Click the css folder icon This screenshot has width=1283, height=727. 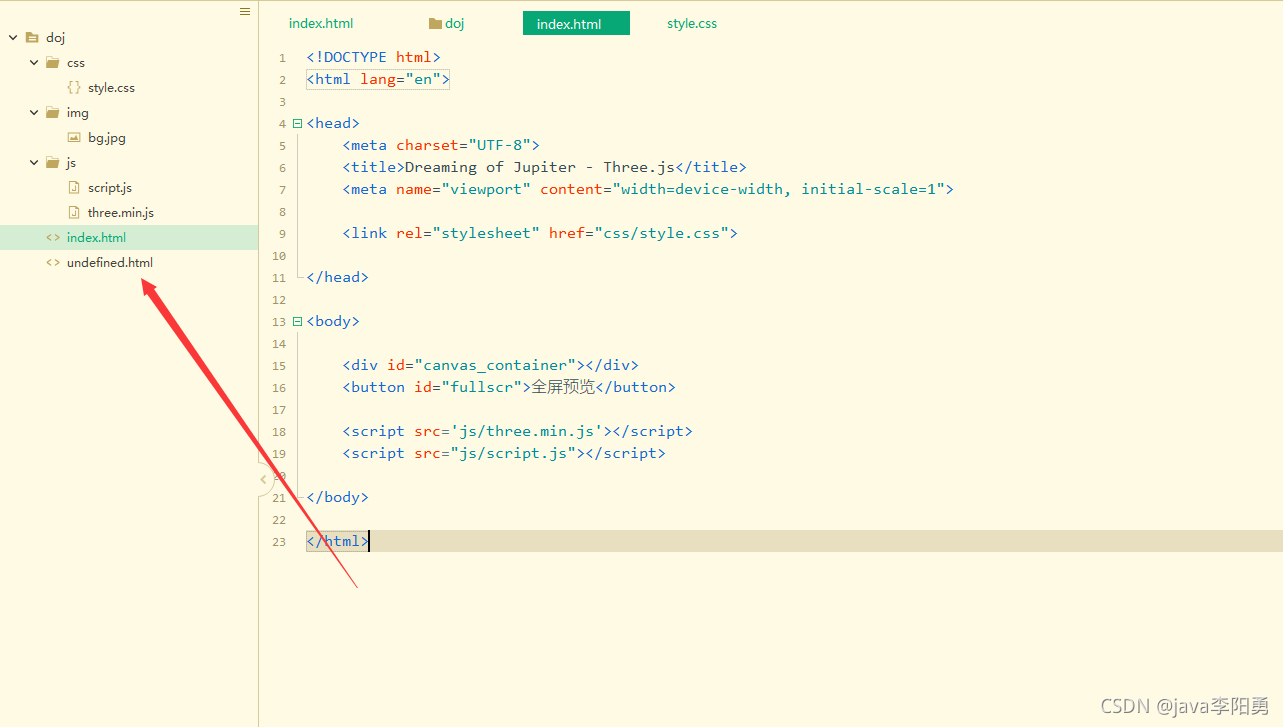click(53, 63)
